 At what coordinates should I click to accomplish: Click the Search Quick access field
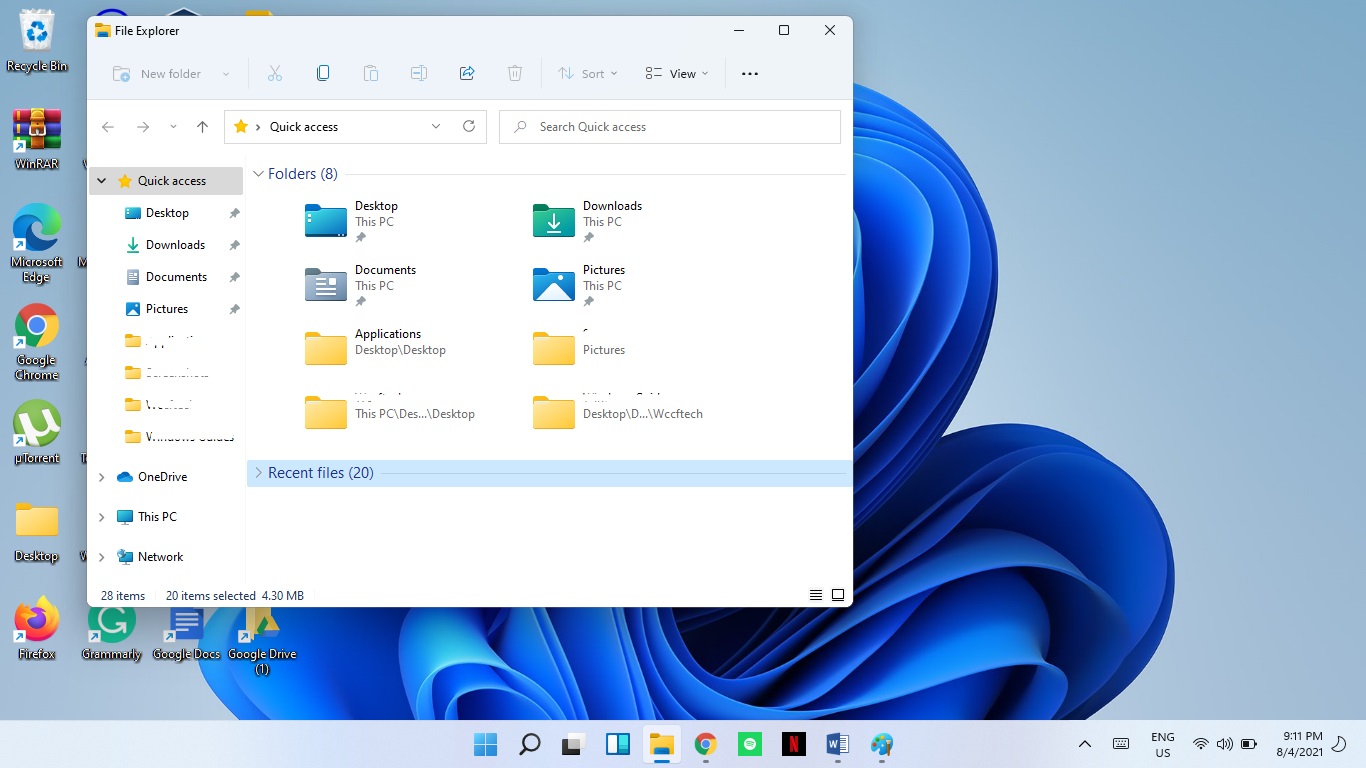point(669,126)
